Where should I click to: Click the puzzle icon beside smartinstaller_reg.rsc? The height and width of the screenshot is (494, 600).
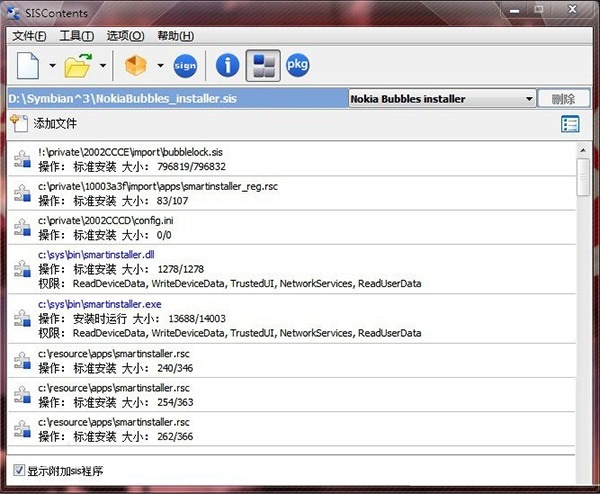pos(22,193)
